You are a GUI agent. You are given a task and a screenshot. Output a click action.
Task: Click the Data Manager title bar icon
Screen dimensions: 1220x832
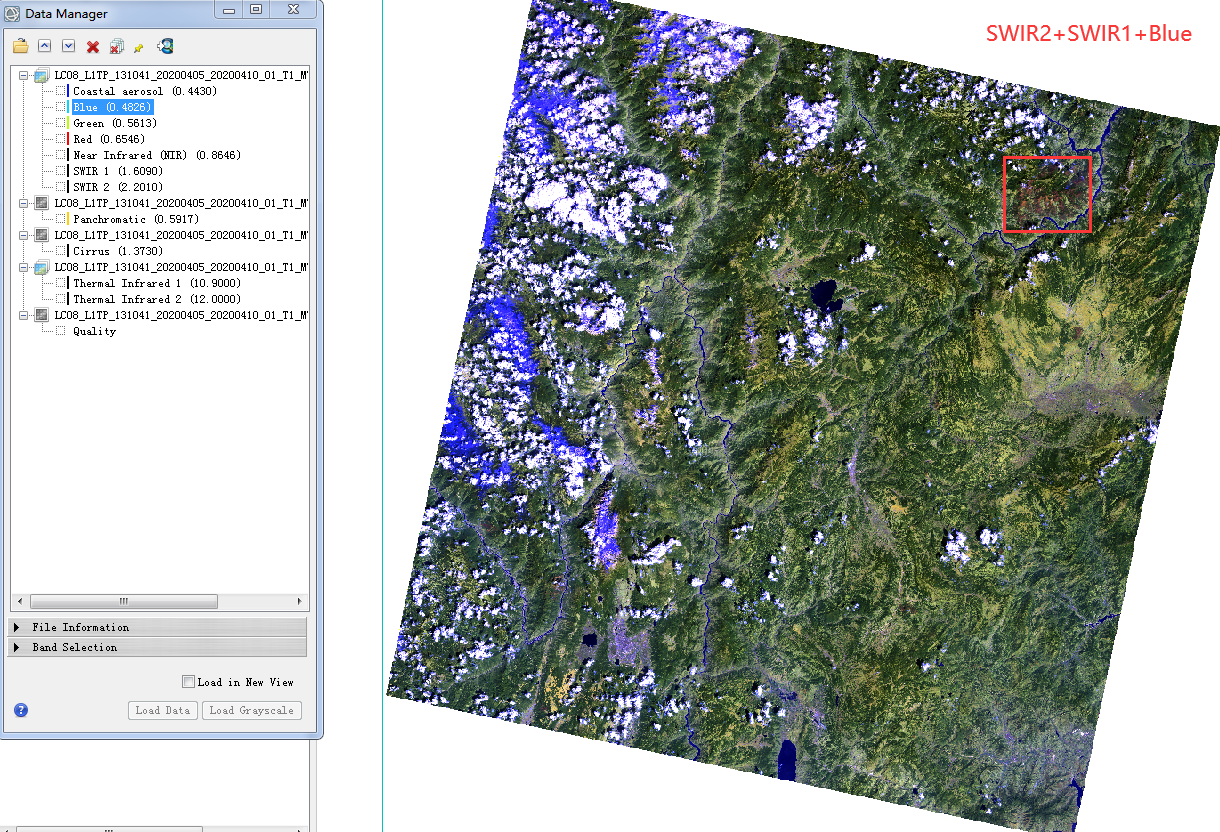coord(12,13)
